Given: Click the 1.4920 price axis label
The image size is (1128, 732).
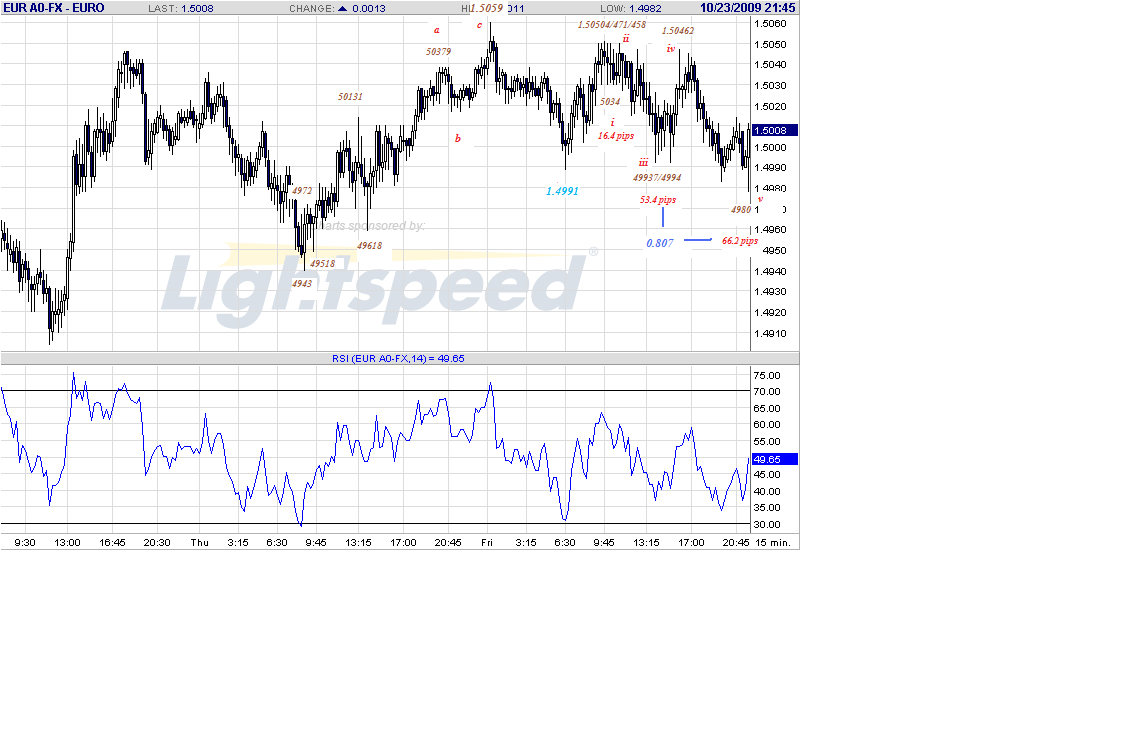Looking at the screenshot, I should (x=770, y=313).
